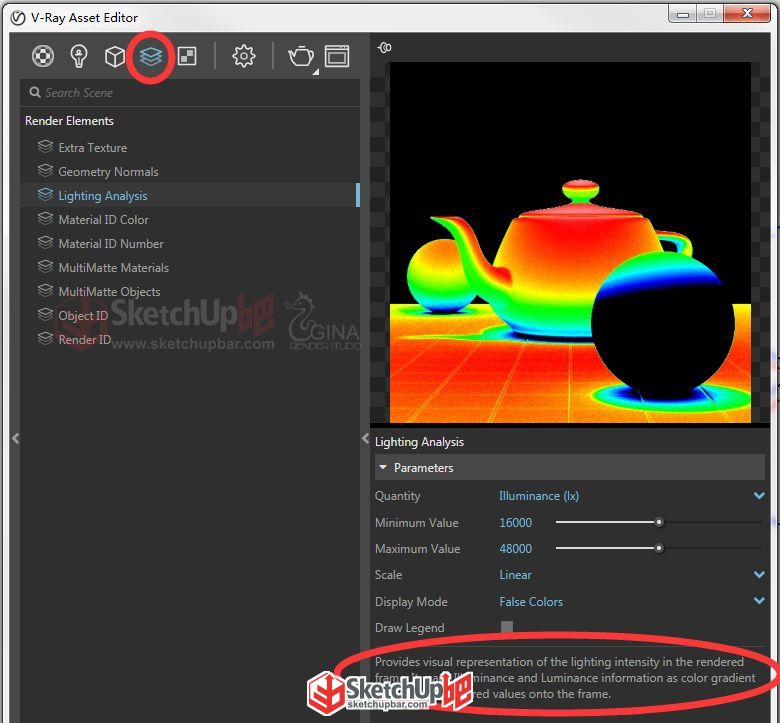Screen dimensions: 780x723
Task: Open render options arrow beside teapot
Action: click(x=315, y=72)
